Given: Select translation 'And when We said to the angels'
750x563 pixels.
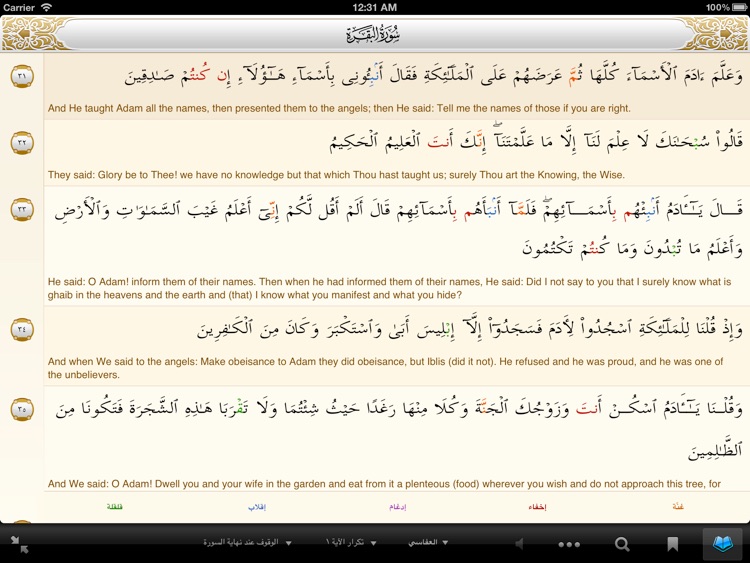Looking at the screenshot, I should 385,368.
